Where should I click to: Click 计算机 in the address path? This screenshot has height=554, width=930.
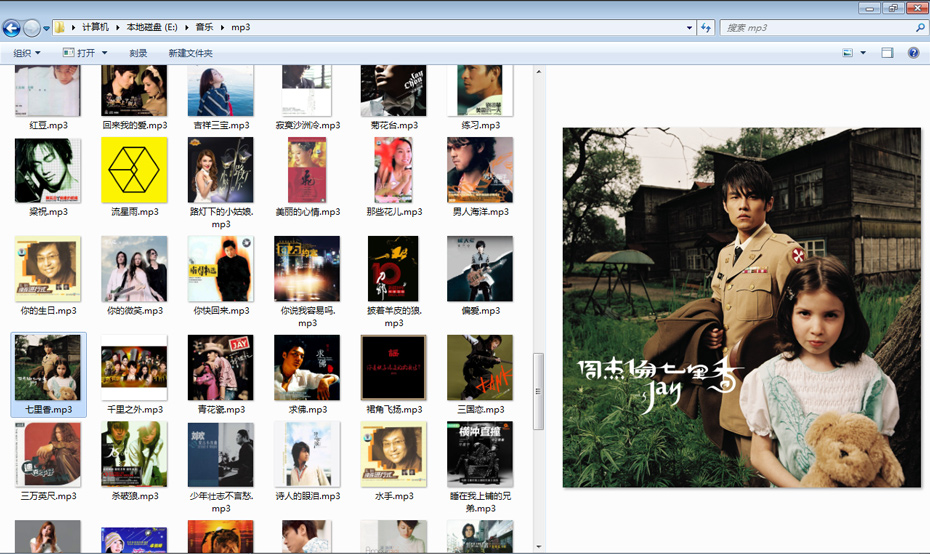click(95, 27)
